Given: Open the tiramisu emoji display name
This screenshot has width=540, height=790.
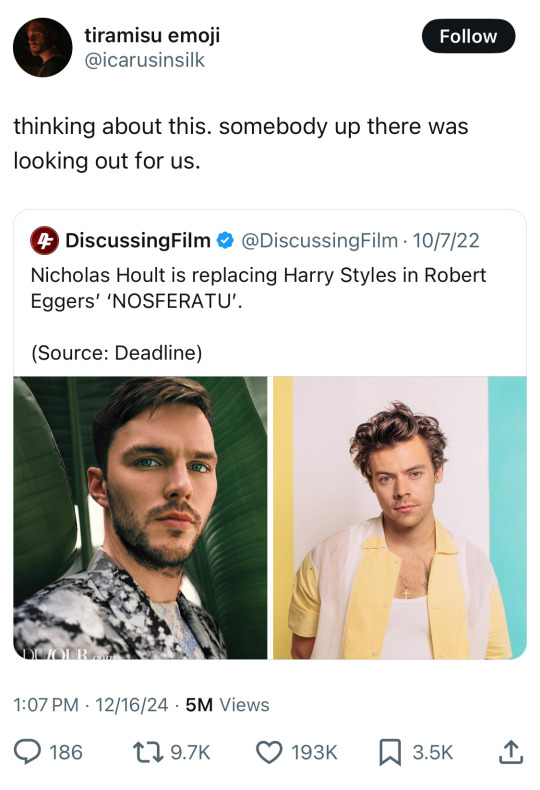Looking at the screenshot, I should point(152,36).
